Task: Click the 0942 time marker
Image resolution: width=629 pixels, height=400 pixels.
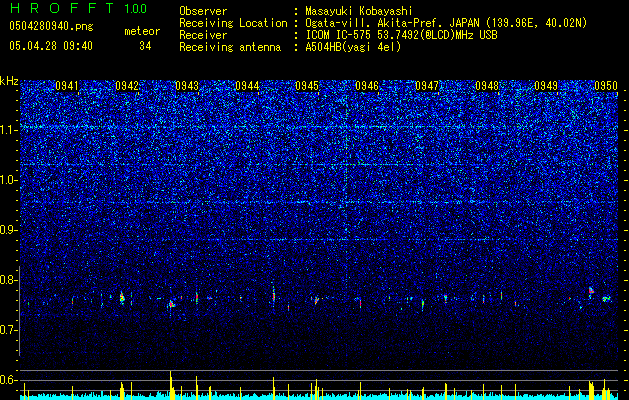Action: pos(127,86)
